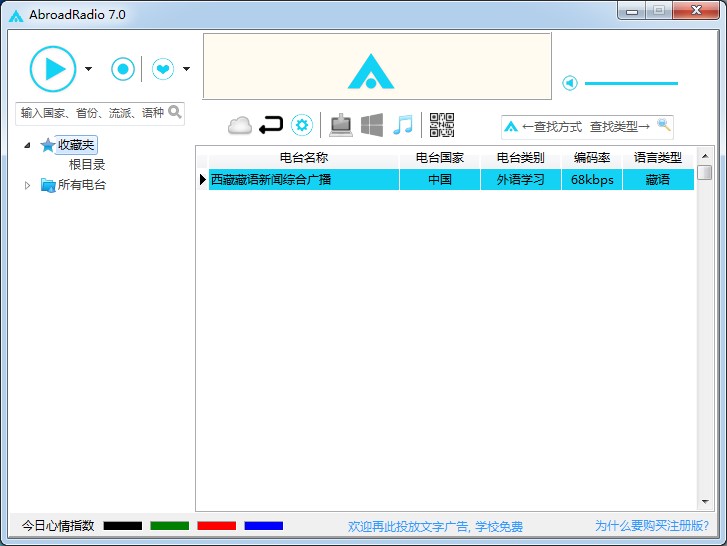Pick the red mood color swatch
The image size is (727, 546).
217,526
